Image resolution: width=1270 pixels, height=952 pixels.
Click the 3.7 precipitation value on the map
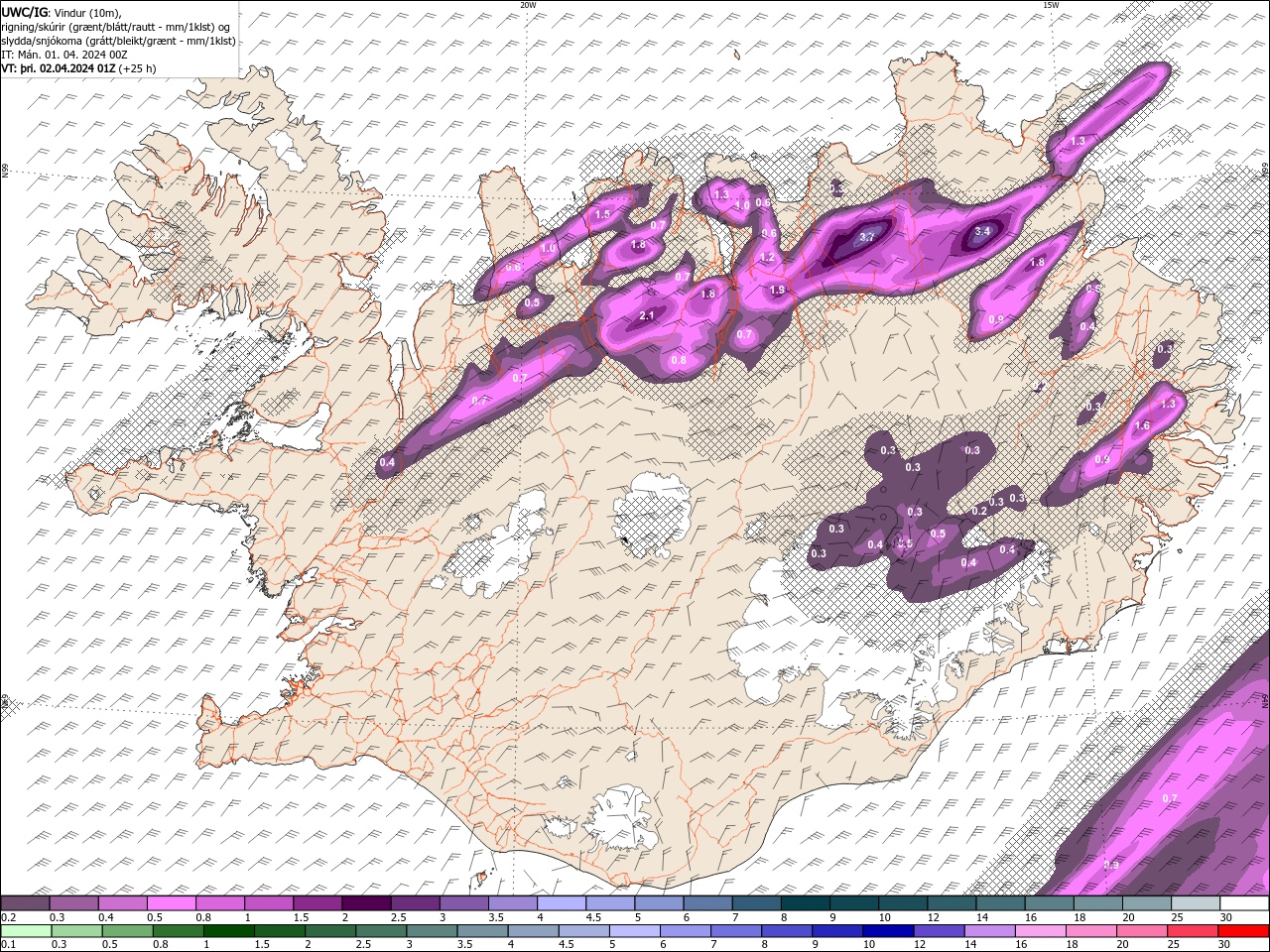point(866,237)
